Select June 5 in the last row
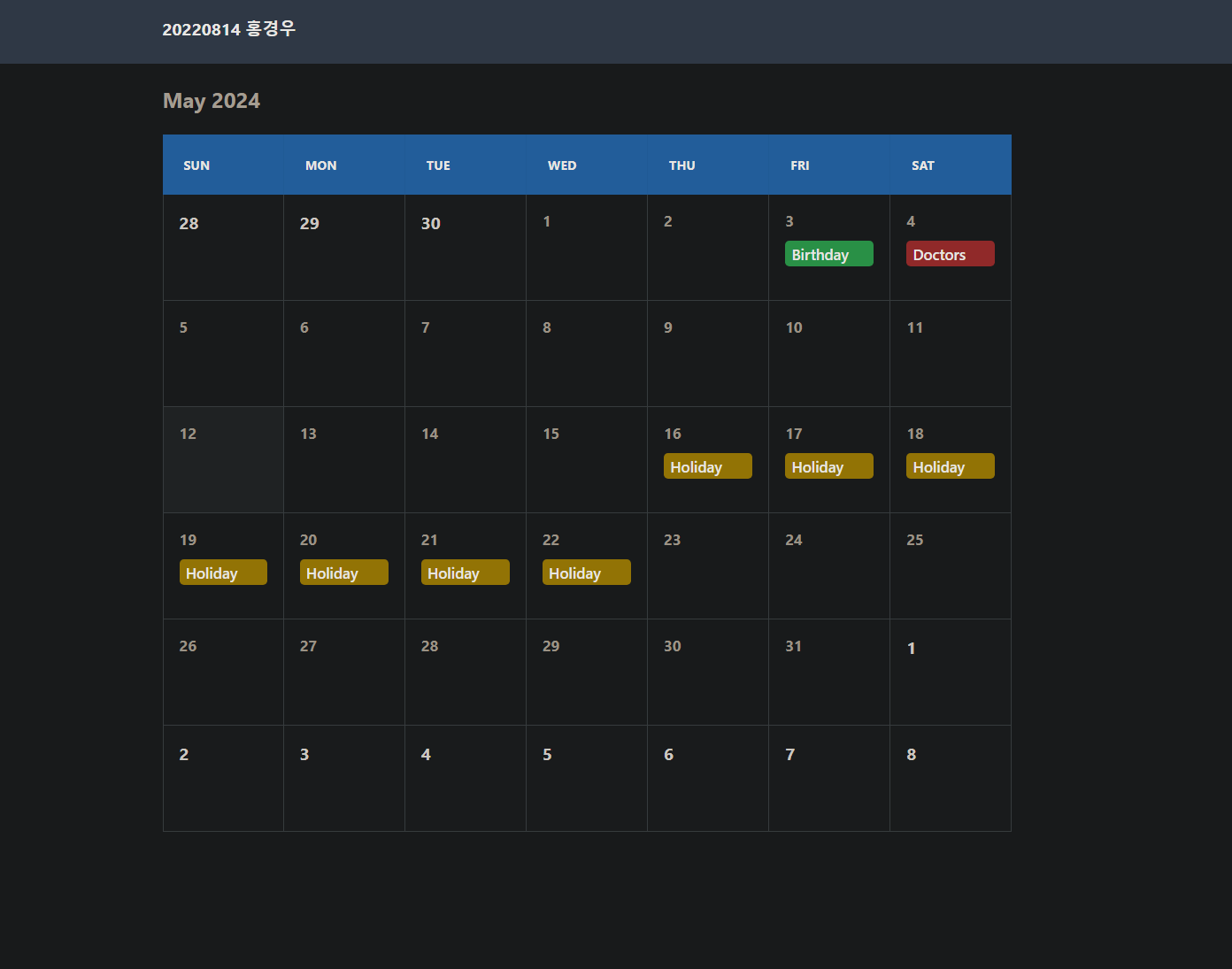The width and height of the screenshot is (1232, 969). click(587, 779)
